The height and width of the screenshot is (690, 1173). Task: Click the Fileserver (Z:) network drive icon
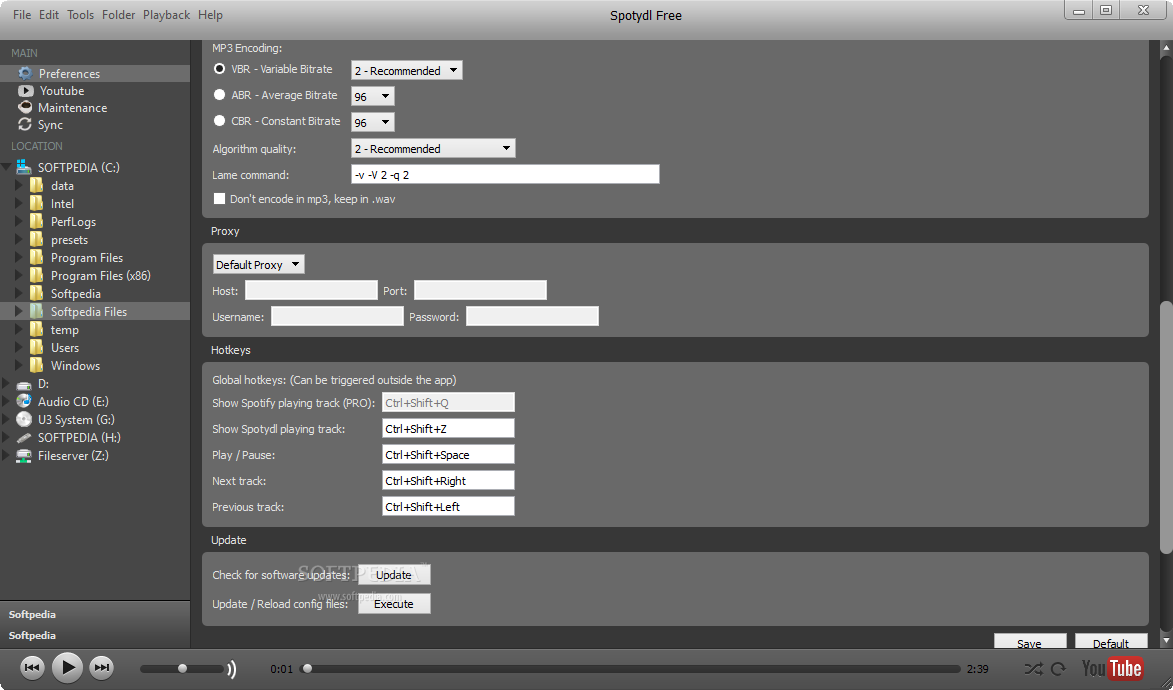[24, 456]
